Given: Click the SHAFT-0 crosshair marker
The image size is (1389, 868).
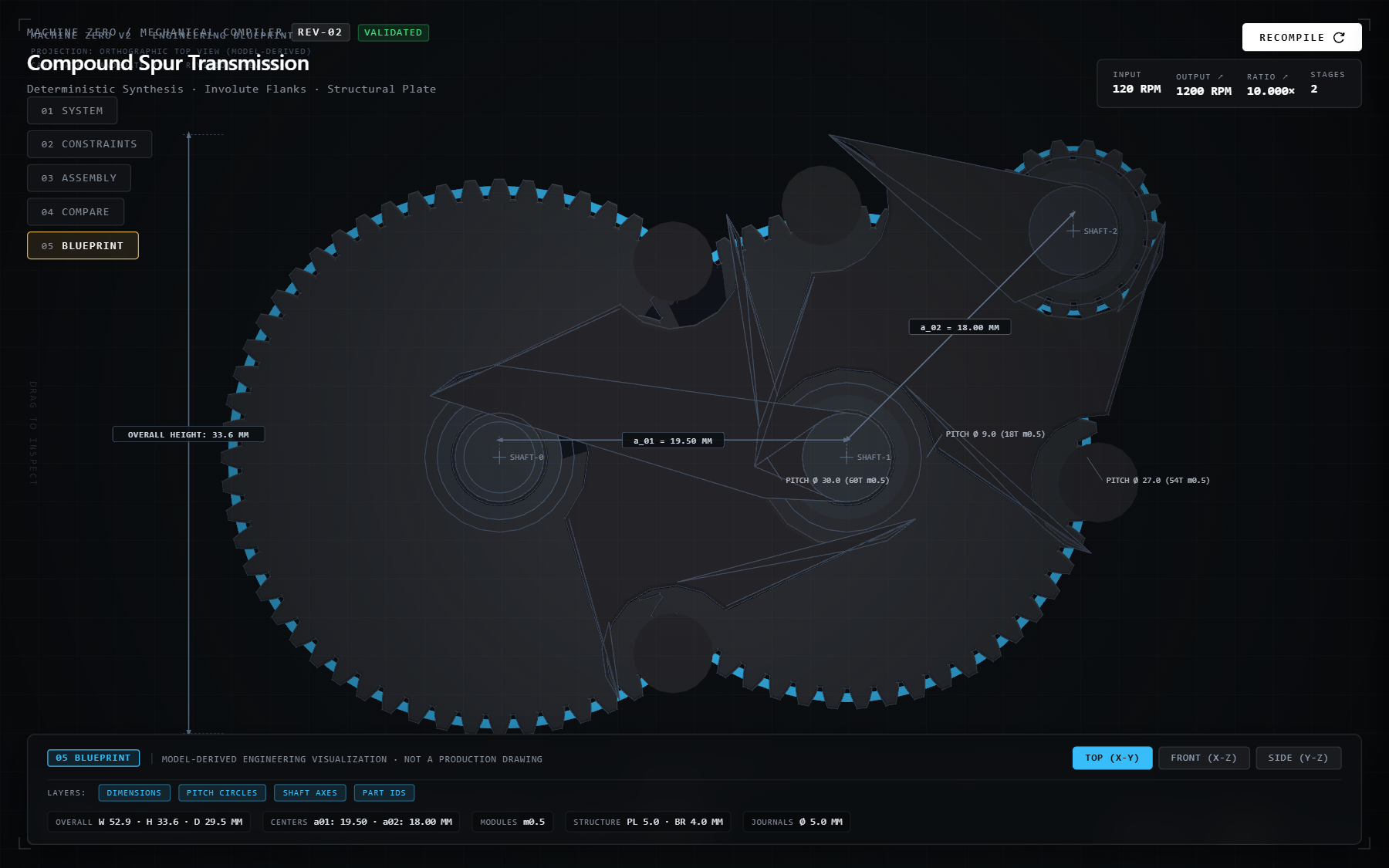Looking at the screenshot, I should click(x=499, y=457).
